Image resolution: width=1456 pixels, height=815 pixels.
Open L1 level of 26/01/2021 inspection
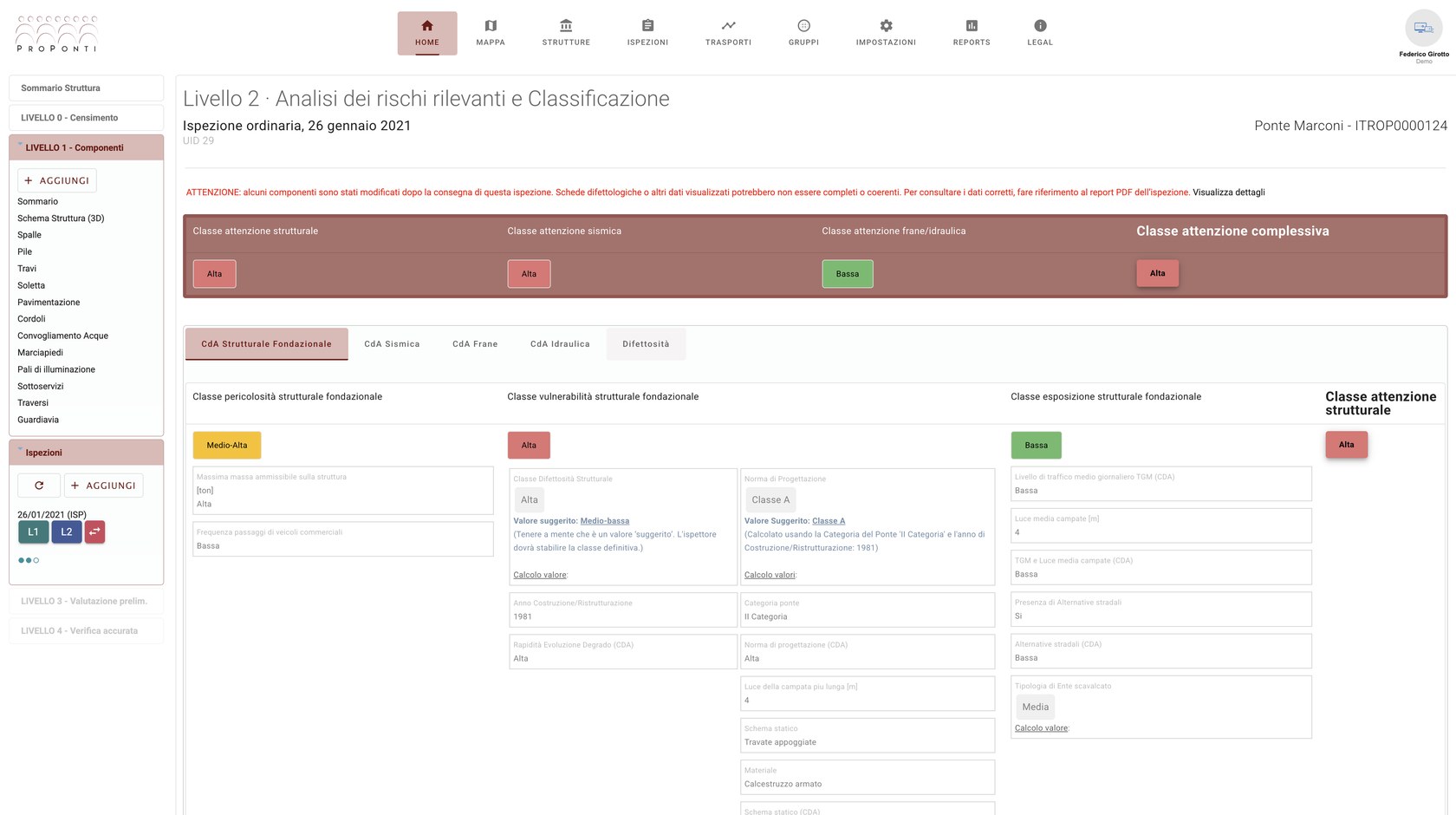tap(33, 531)
